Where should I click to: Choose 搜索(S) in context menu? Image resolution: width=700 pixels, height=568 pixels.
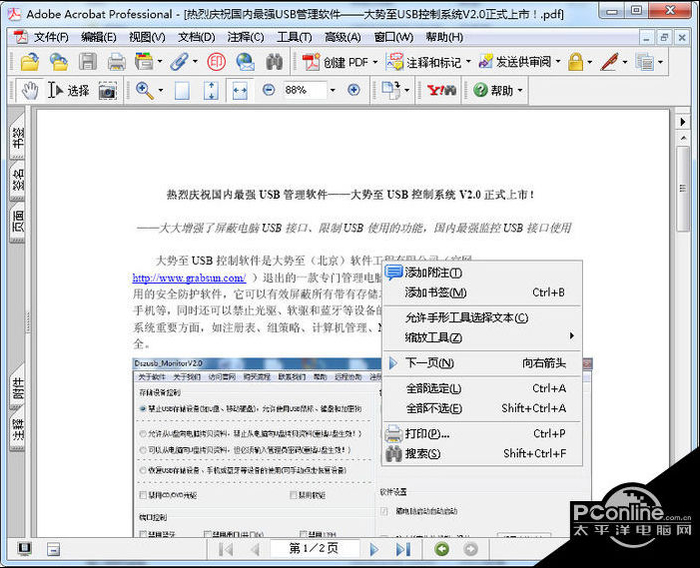coord(482,454)
